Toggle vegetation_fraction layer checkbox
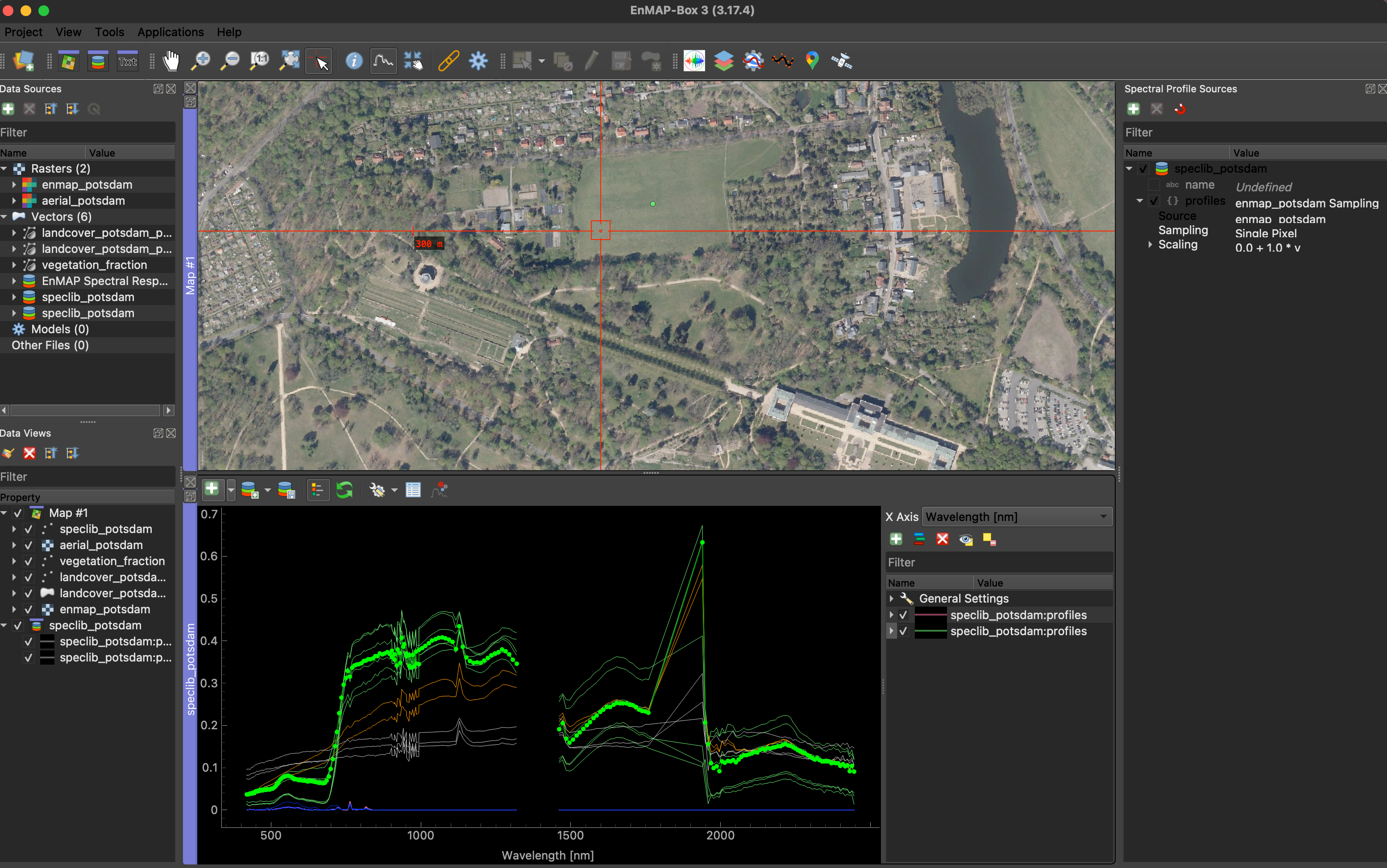Screen dimensions: 1387x868 click(x=28, y=561)
